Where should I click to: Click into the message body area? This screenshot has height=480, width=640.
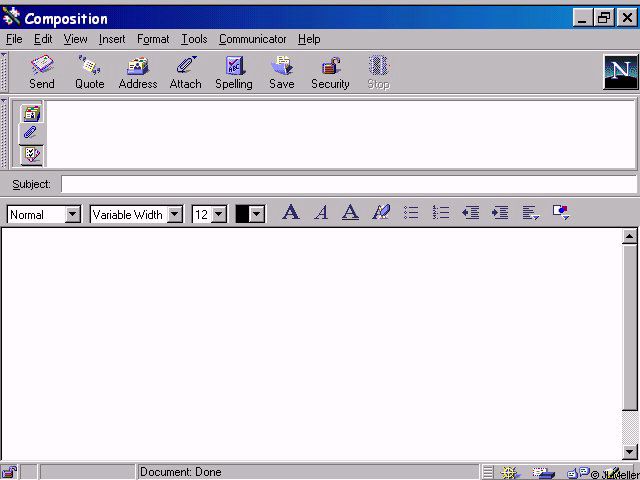[311, 344]
